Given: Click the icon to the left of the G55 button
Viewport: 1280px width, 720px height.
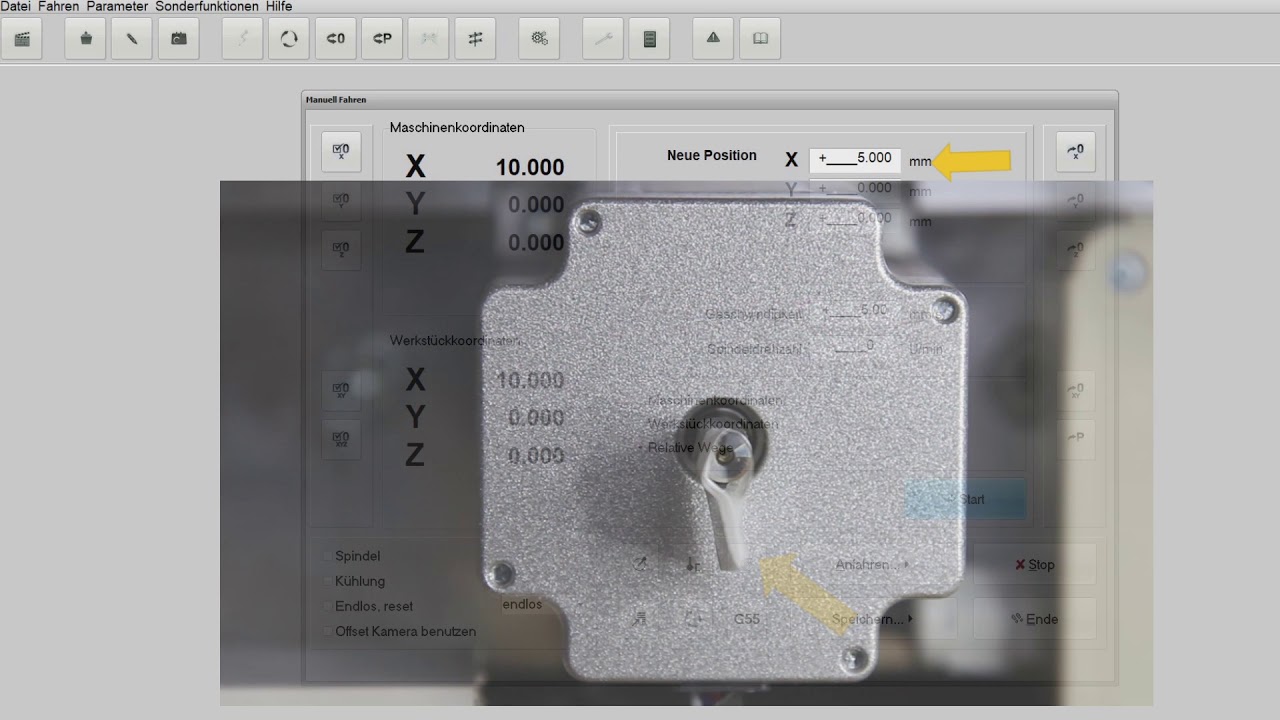Looking at the screenshot, I should click(693, 619).
